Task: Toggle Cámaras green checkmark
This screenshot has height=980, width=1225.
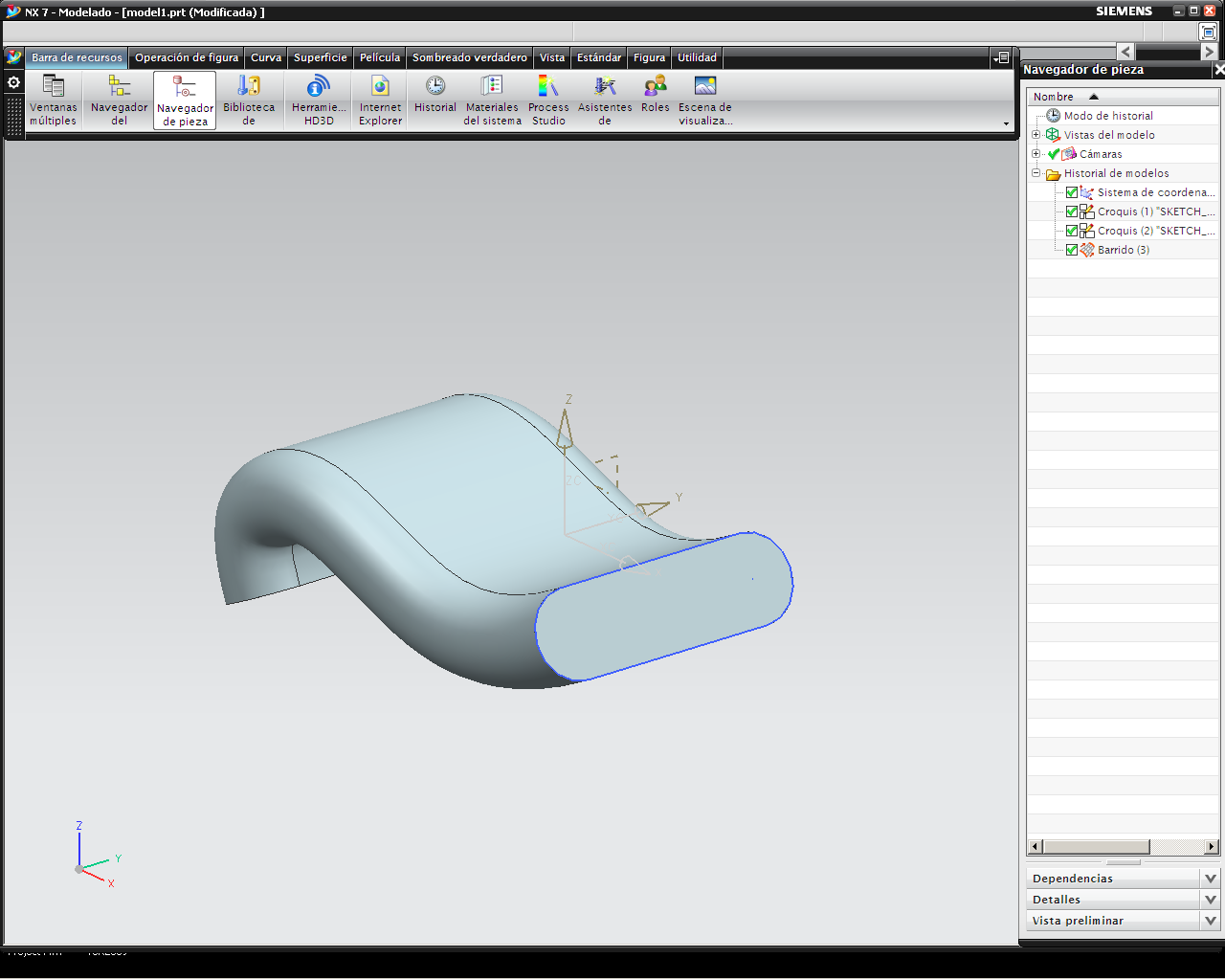Action: point(1054,154)
